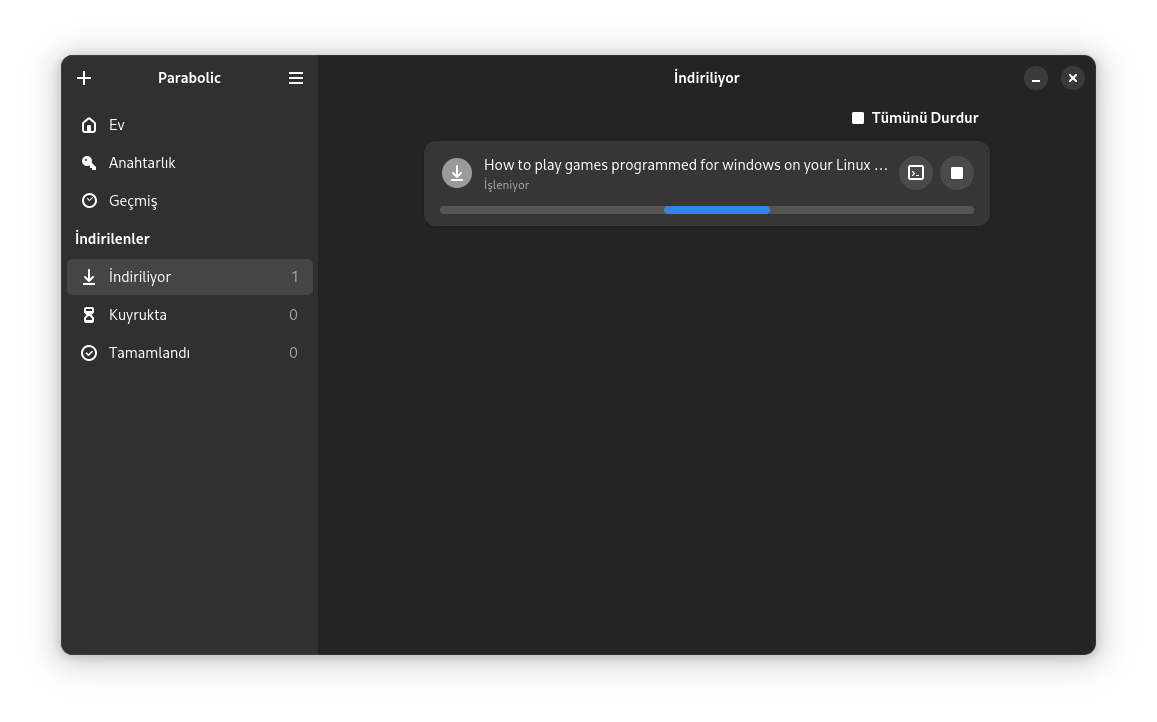
Task: Open the download's terminal log icon
Action: [x=915, y=173]
